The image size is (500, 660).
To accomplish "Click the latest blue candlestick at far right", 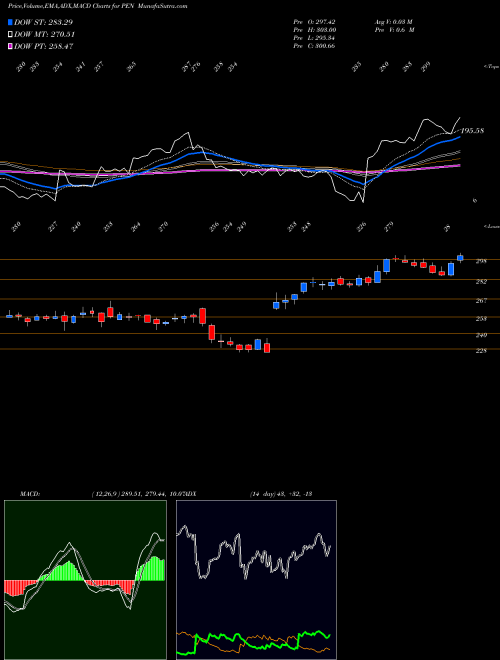I will tap(460, 258).
